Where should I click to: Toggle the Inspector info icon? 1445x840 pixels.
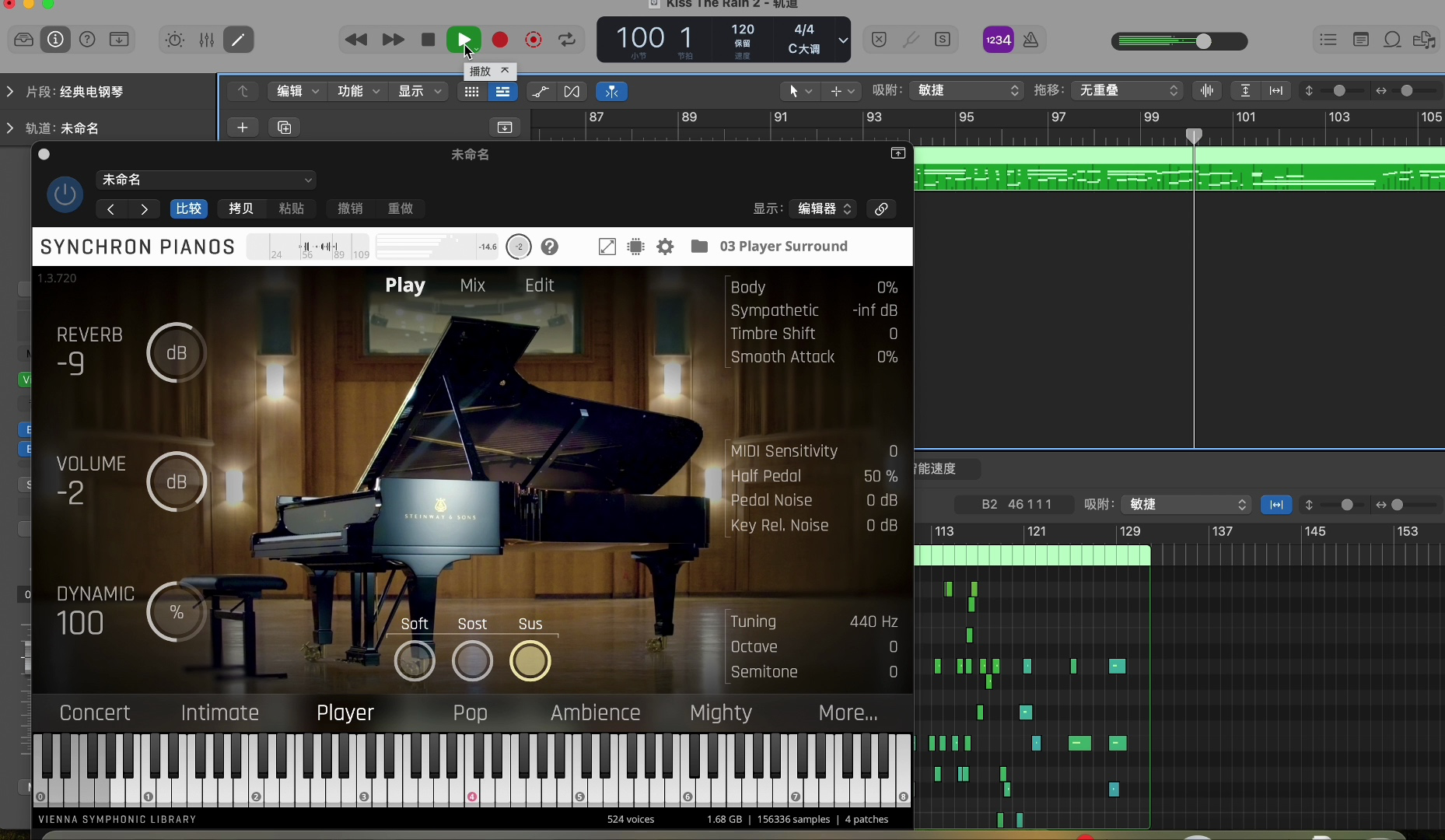(x=55, y=40)
